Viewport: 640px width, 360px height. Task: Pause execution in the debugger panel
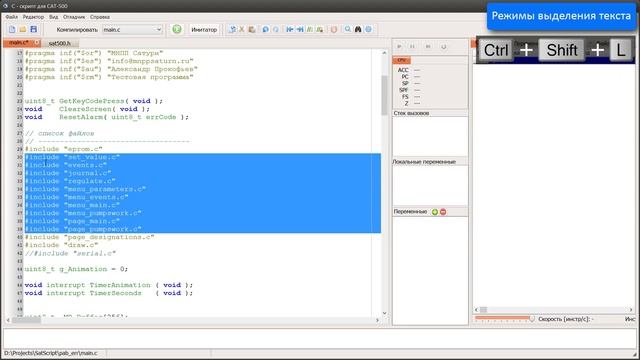tap(412, 47)
